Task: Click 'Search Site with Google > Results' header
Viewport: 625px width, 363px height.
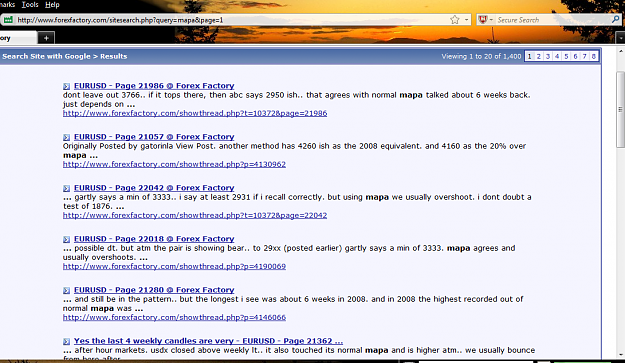Action: point(65,56)
